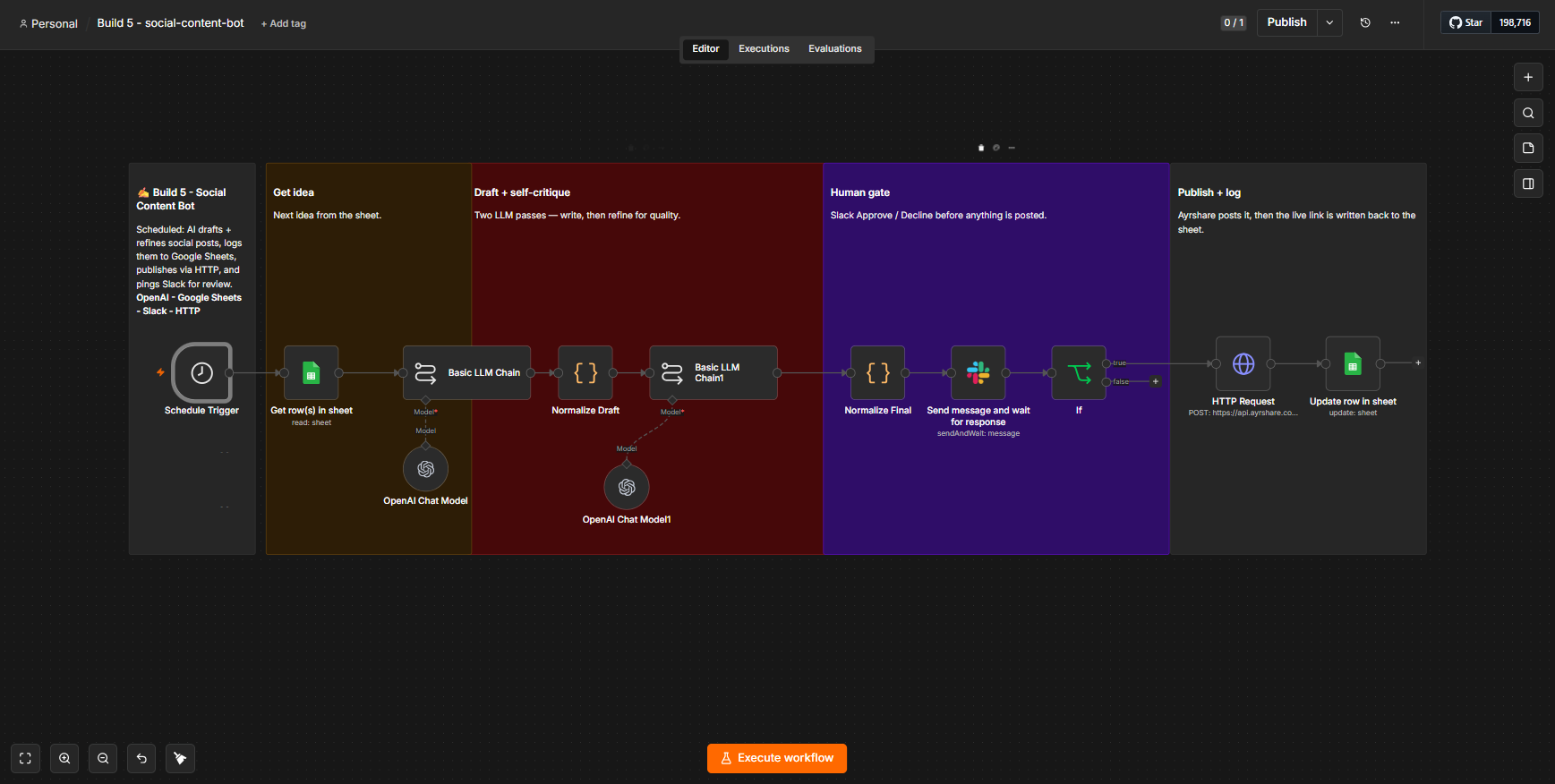This screenshot has width=1555, height=784.
Task: Add node on If false branch plus
Action: 1156,381
